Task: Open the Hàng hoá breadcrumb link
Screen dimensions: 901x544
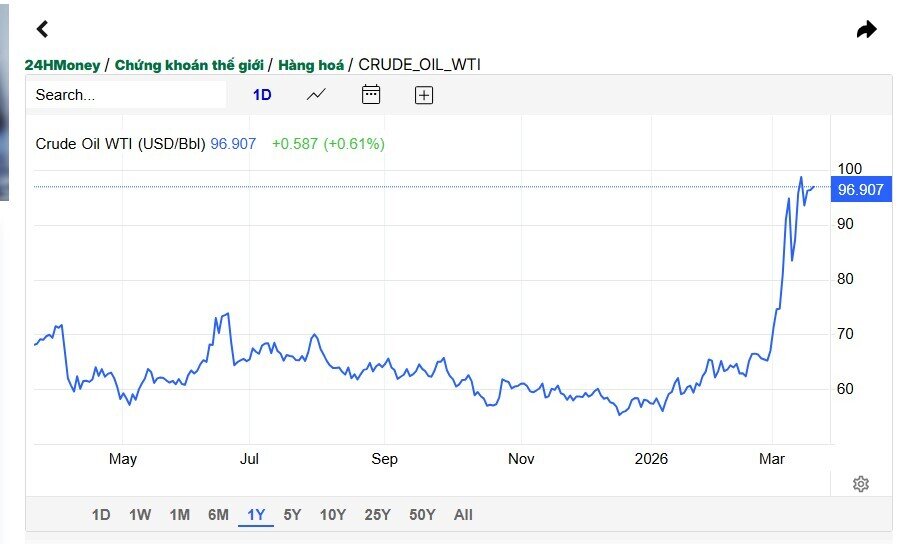Action: tap(311, 65)
